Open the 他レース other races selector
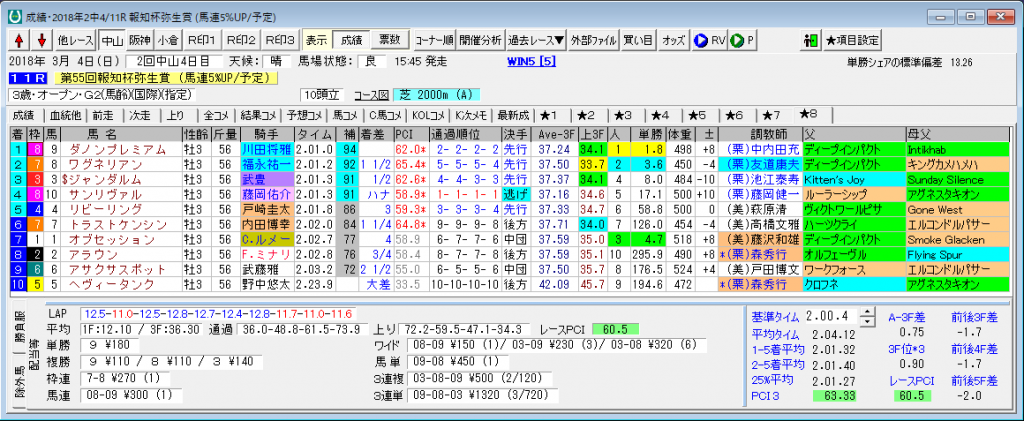This screenshot has height=421, width=1024. pos(76,40)
